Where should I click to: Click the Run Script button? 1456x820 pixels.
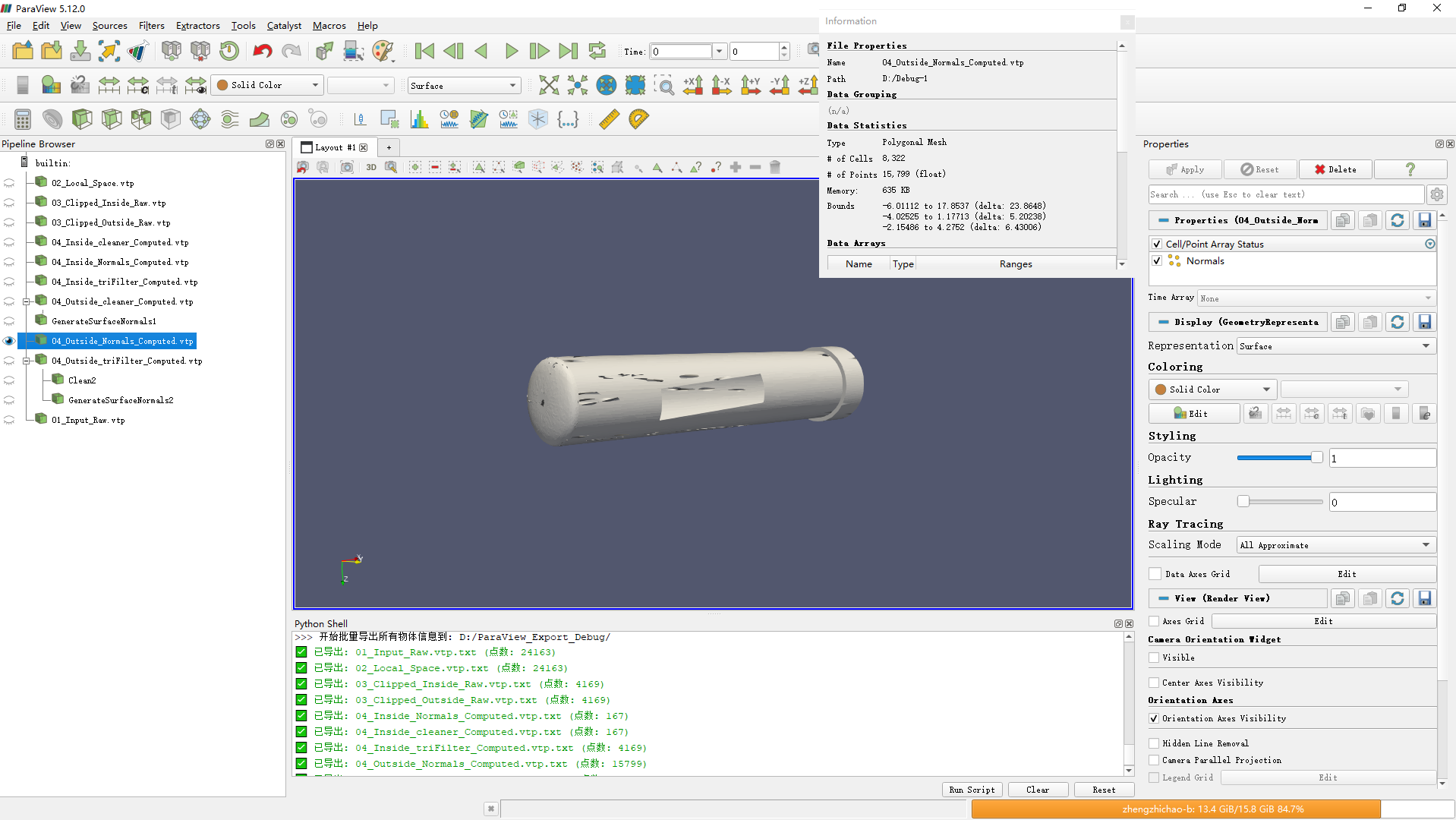tap(972, 790)
